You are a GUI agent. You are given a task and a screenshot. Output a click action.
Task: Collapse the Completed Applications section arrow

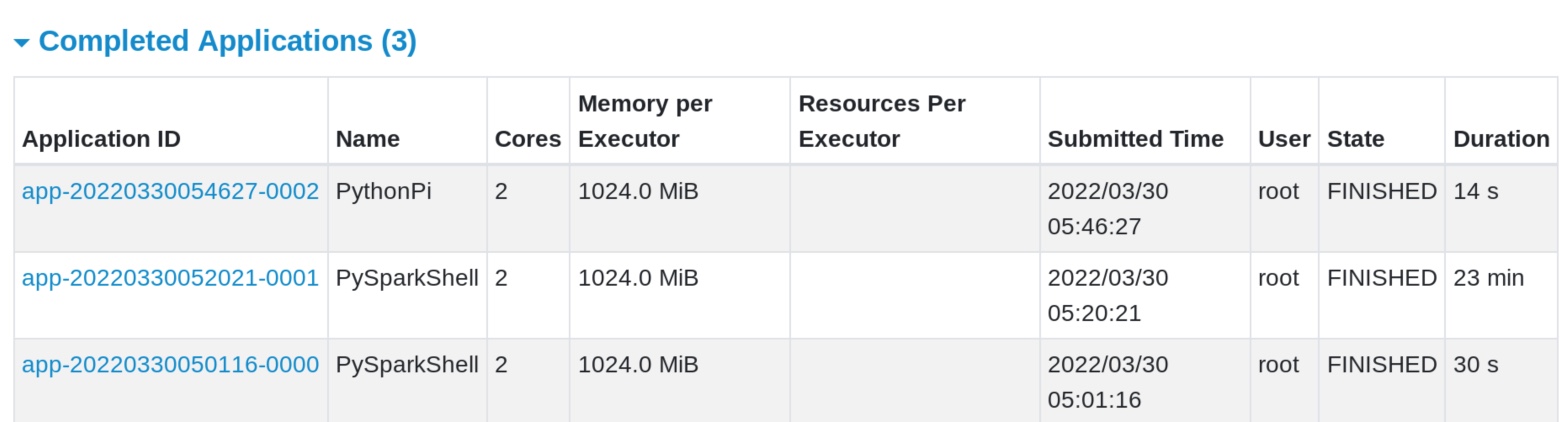pos(22,43)
